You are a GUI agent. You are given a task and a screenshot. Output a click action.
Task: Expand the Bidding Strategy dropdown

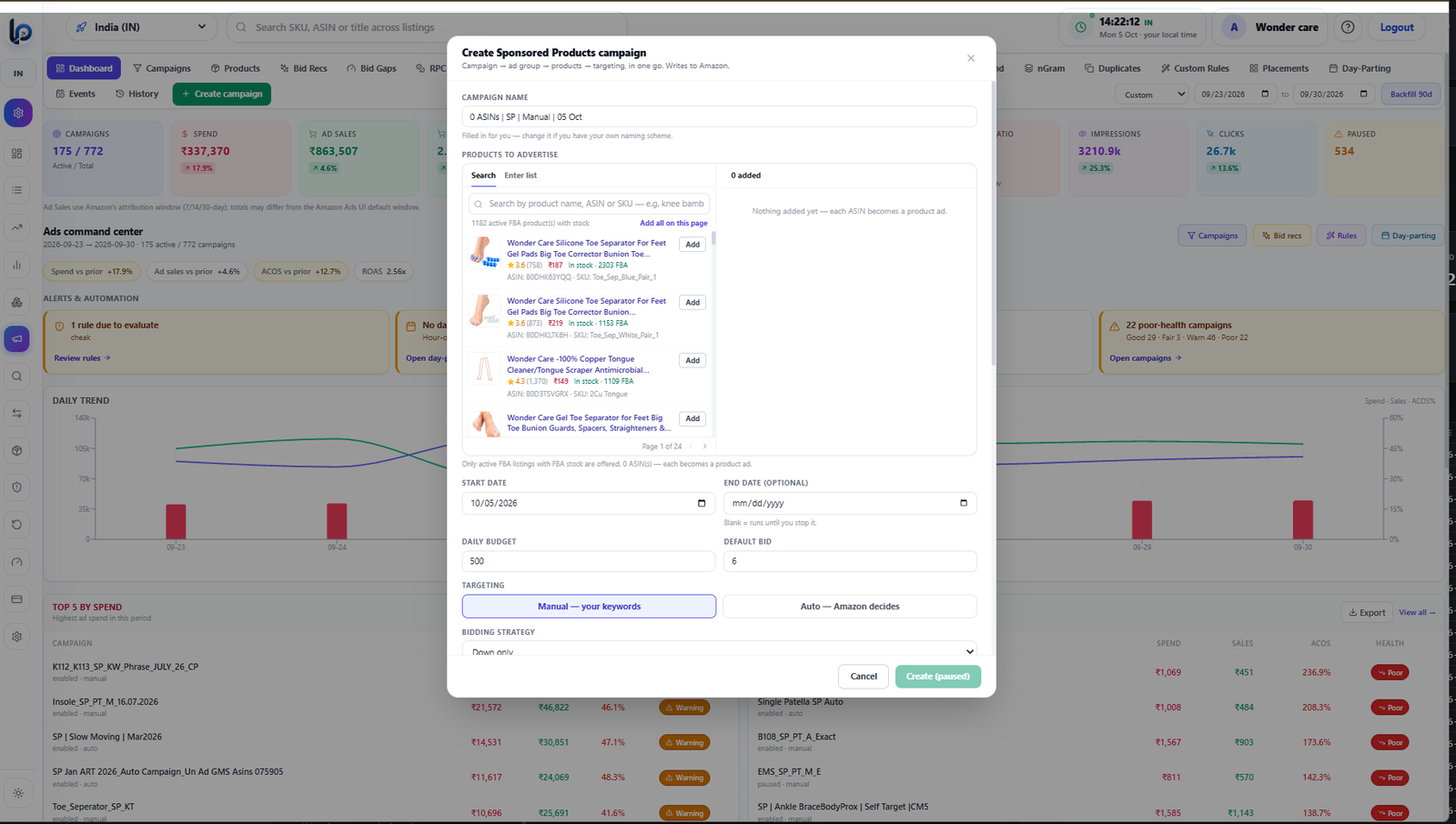[x=719, y=649]
